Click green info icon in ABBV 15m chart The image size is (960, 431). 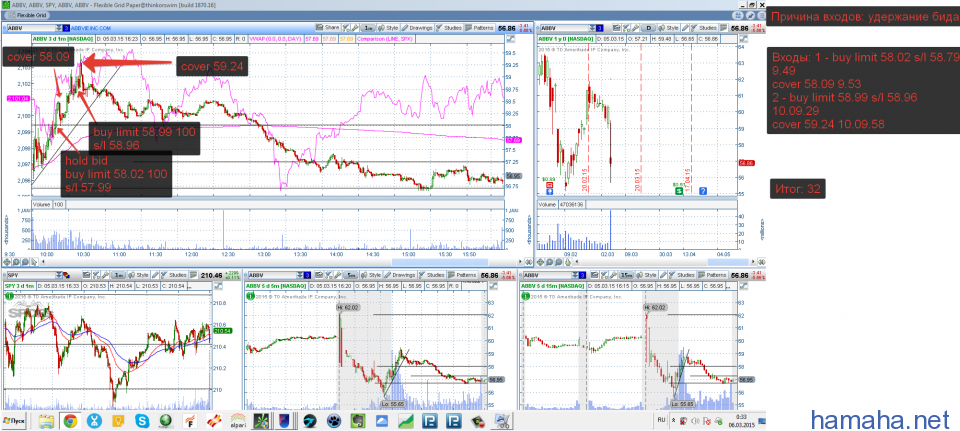point(526,294)
